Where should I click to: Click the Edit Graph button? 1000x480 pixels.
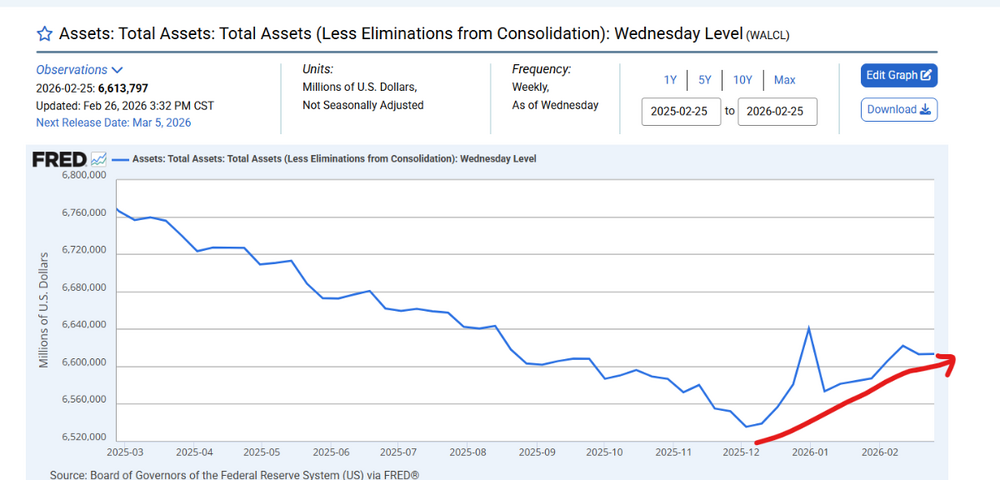(899, 75)
